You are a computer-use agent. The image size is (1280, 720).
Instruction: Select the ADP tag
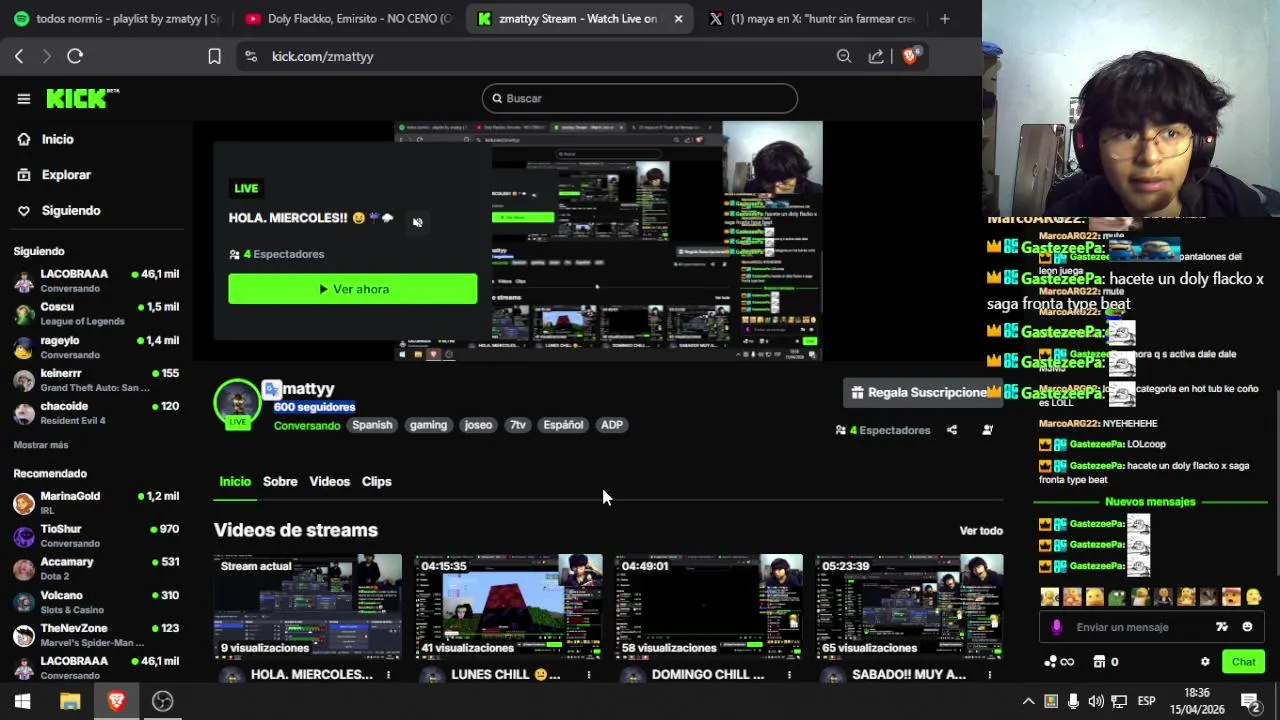click(612, 425)
